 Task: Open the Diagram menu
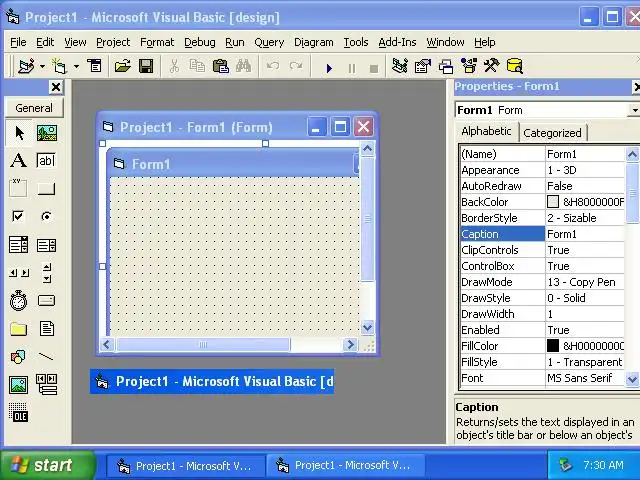[313, 42]
